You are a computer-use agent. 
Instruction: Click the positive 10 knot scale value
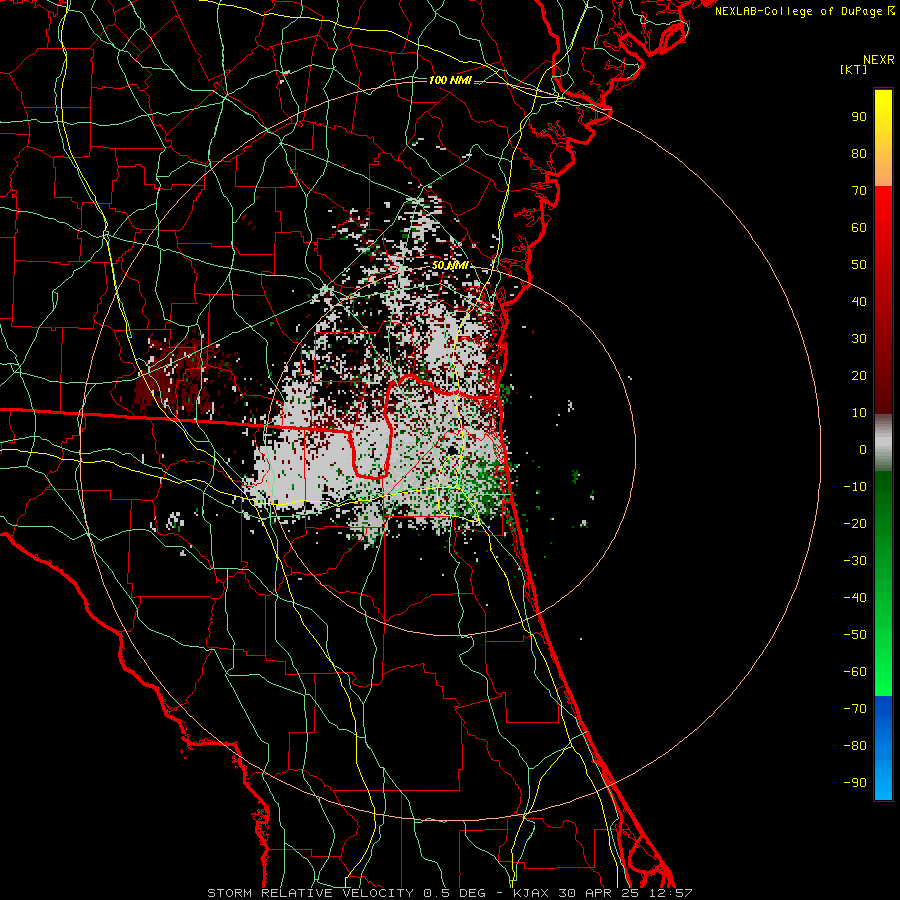pos(859,413)
